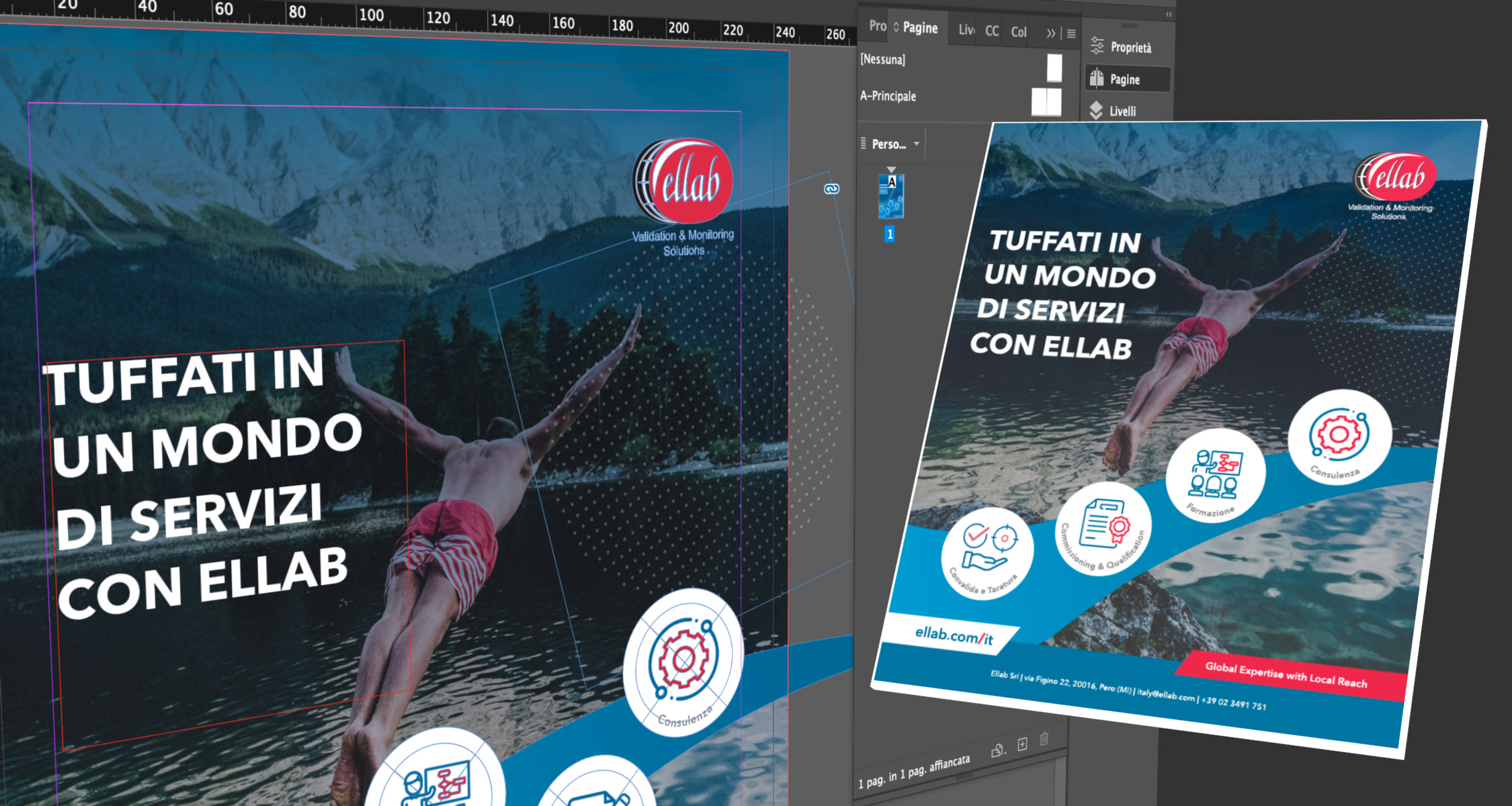Click Formazione icon on the flyer preview

coord(1216,476)
